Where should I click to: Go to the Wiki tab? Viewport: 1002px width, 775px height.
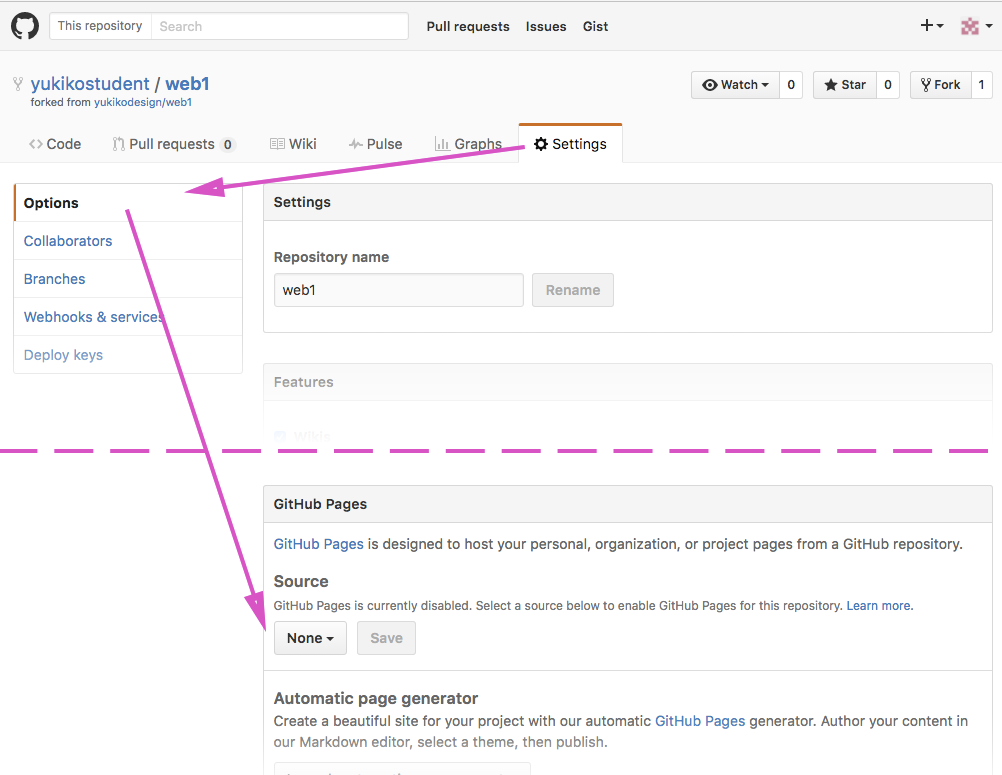[293, 144]
